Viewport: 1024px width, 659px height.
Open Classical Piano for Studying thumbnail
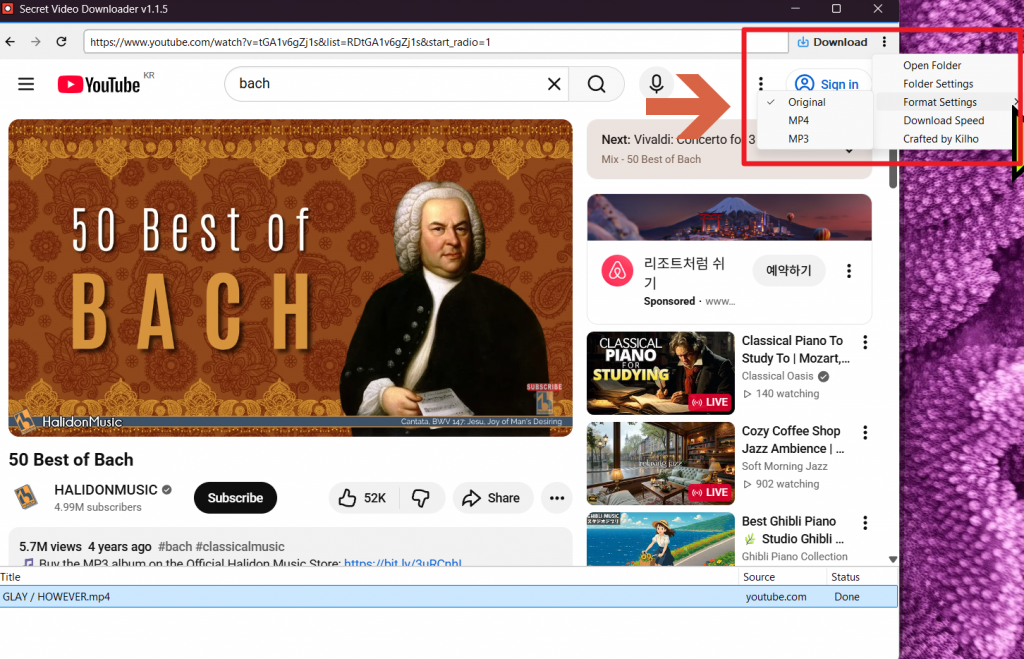[660, 373]
